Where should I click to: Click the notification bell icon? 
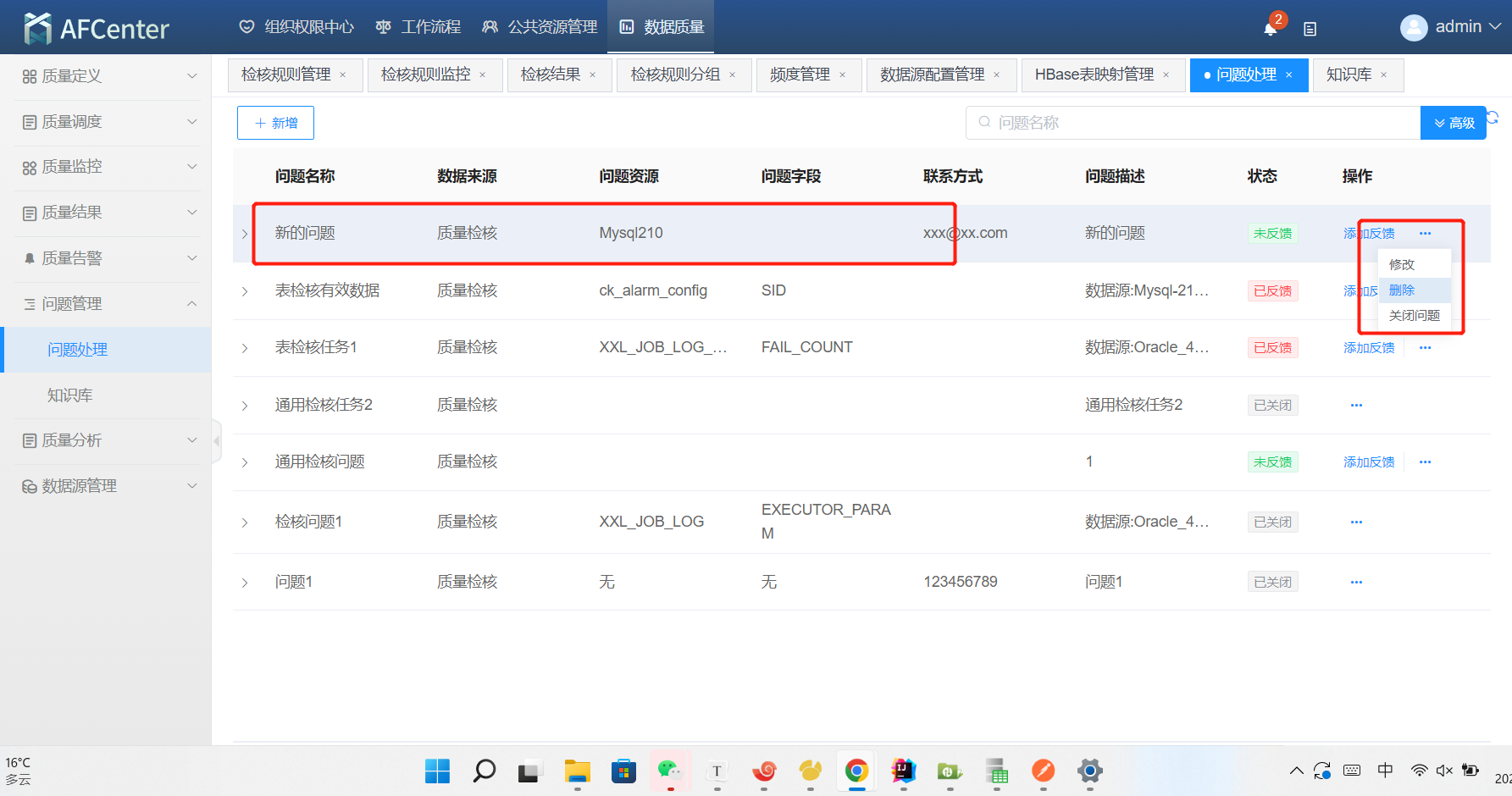pyautogui.click(x=1270, y=29)
